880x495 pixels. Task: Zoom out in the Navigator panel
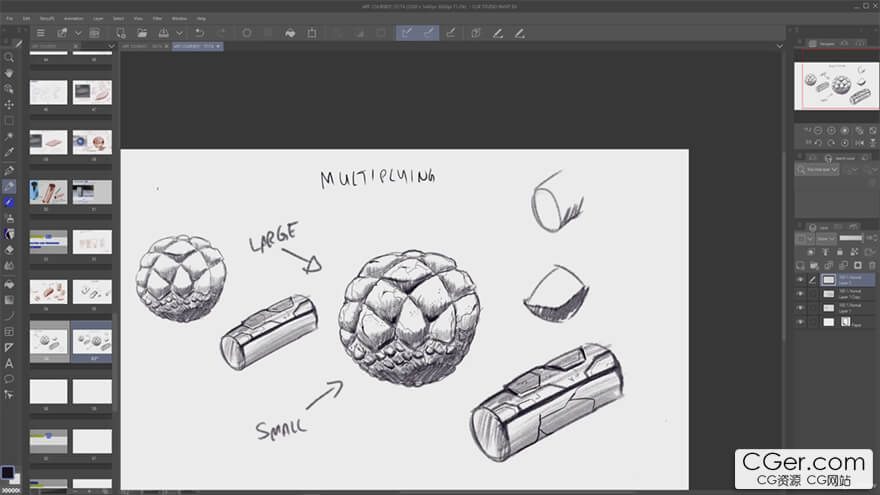click(x=818, y=130)
